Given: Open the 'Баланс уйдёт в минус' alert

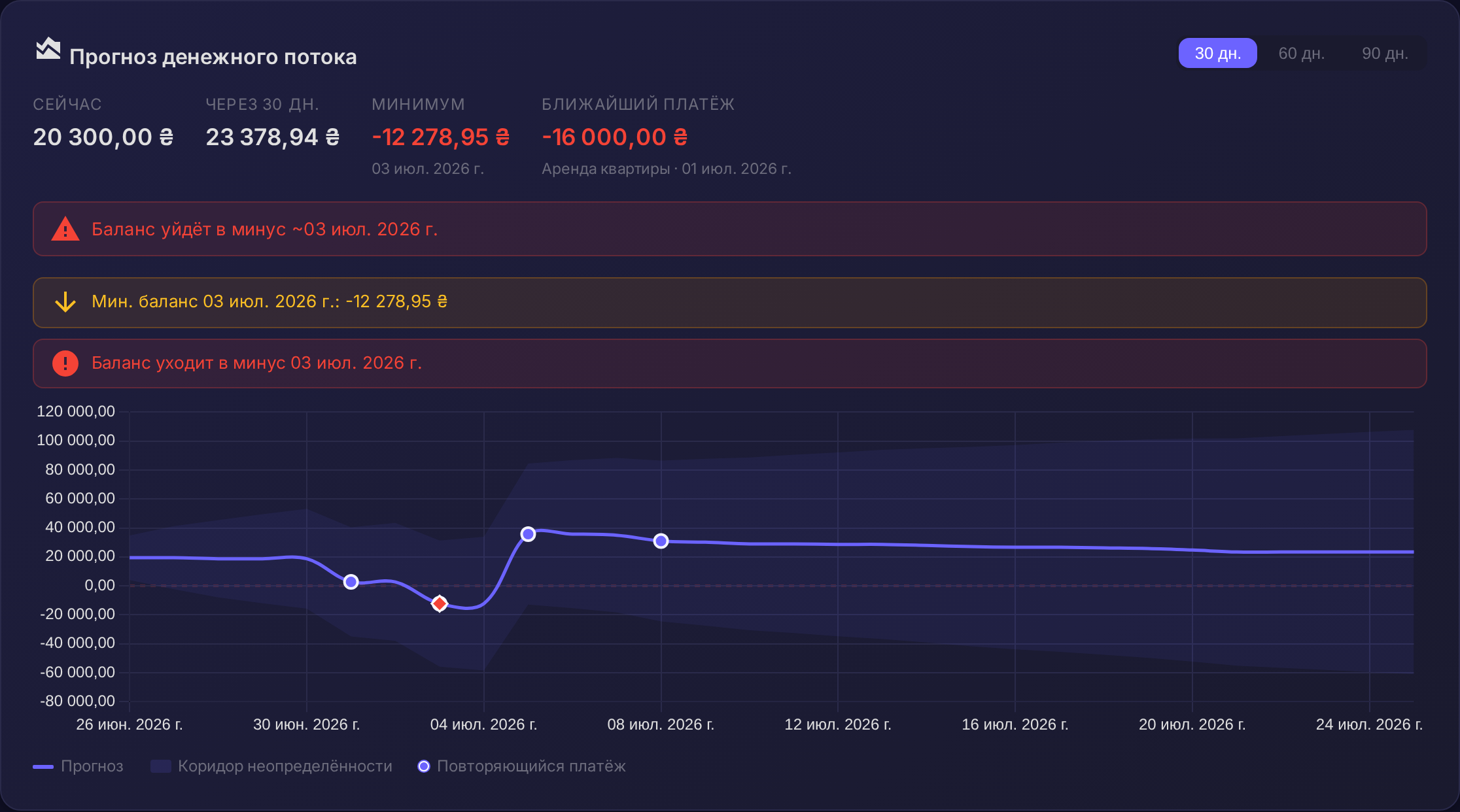Looking at the screenshot, I should click(730, 229).
